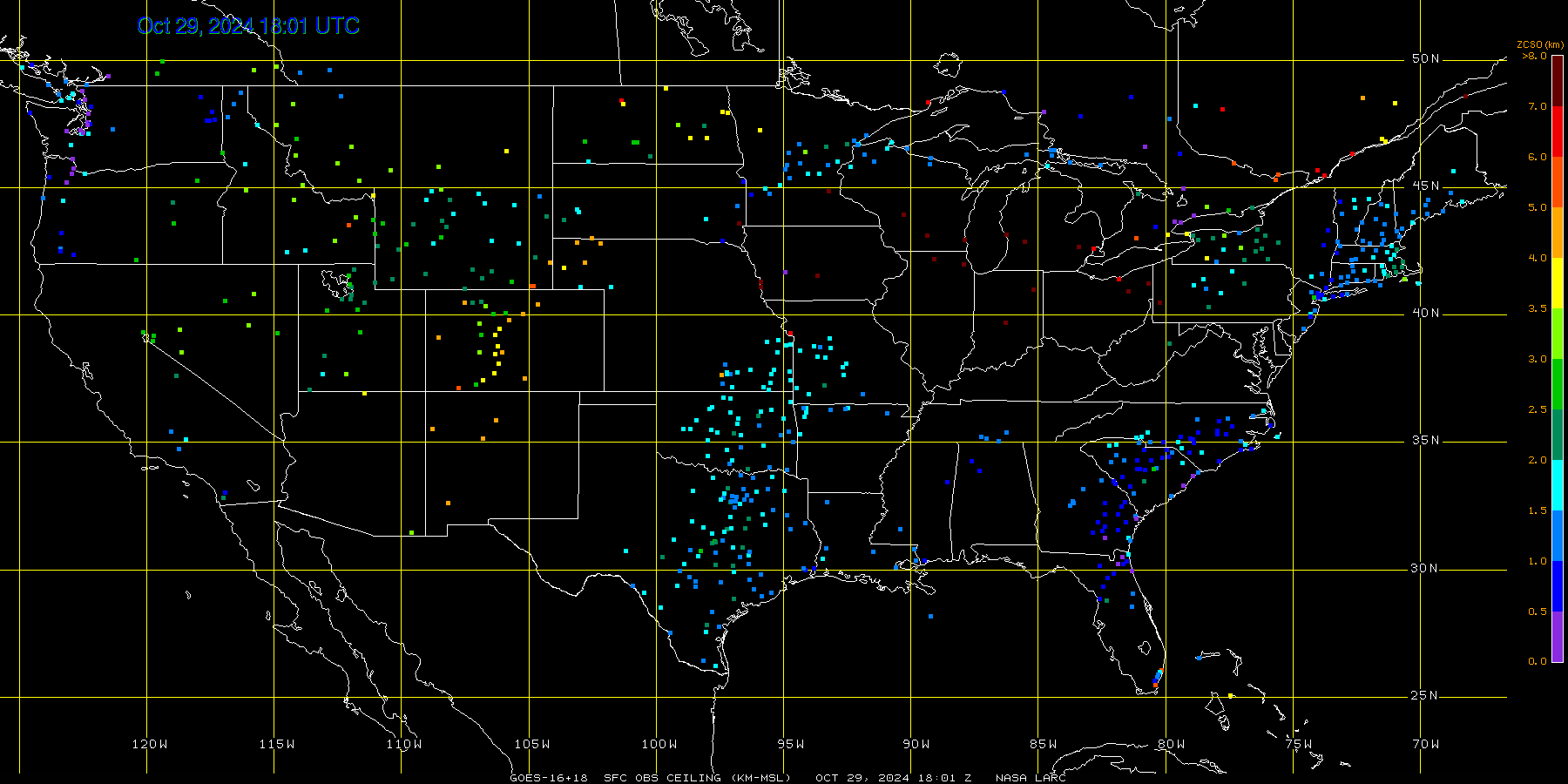
Task: Click the '90W' longitude label
Action: pos(916,744)
